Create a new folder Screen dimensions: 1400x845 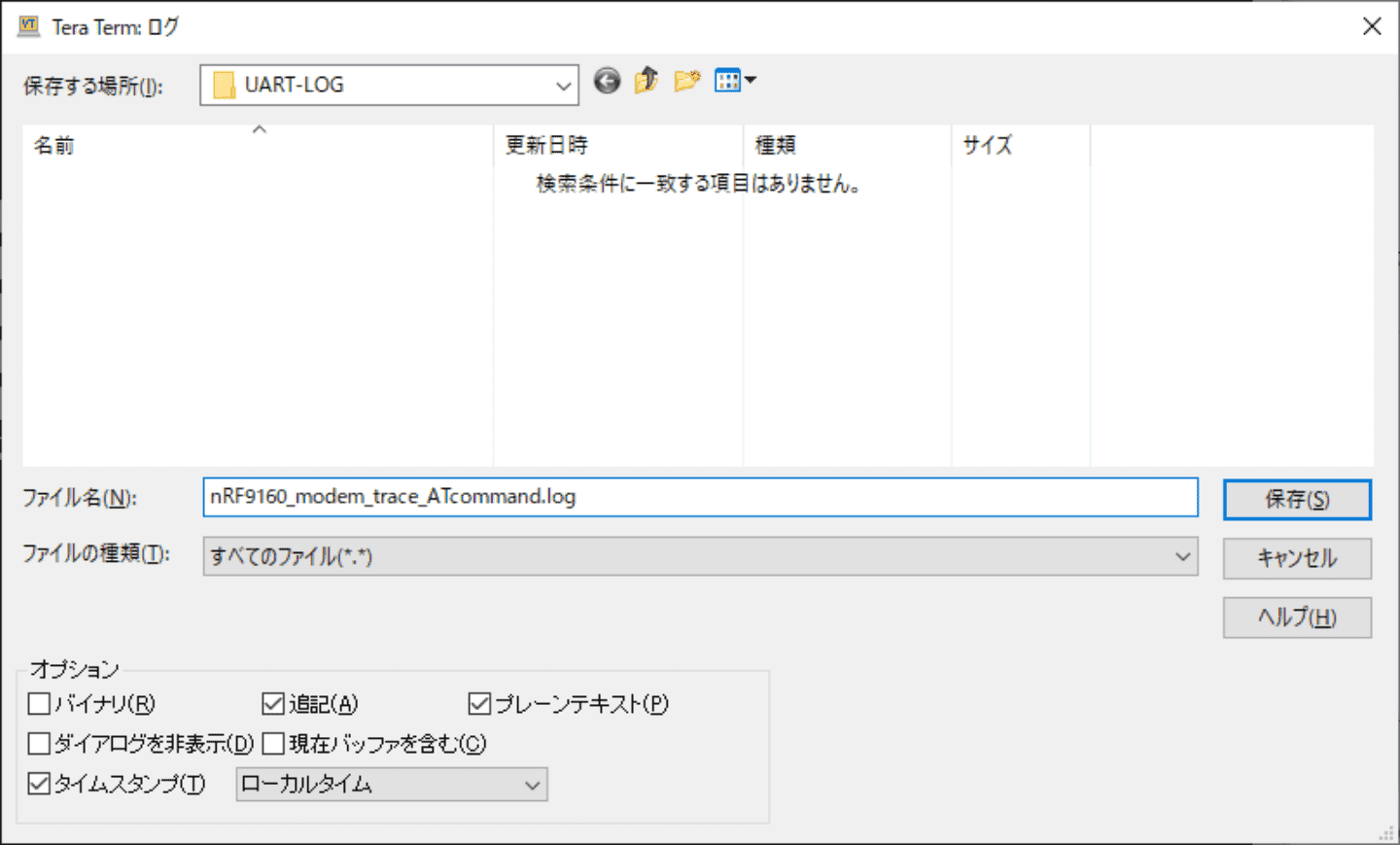(x=686, y=81)
